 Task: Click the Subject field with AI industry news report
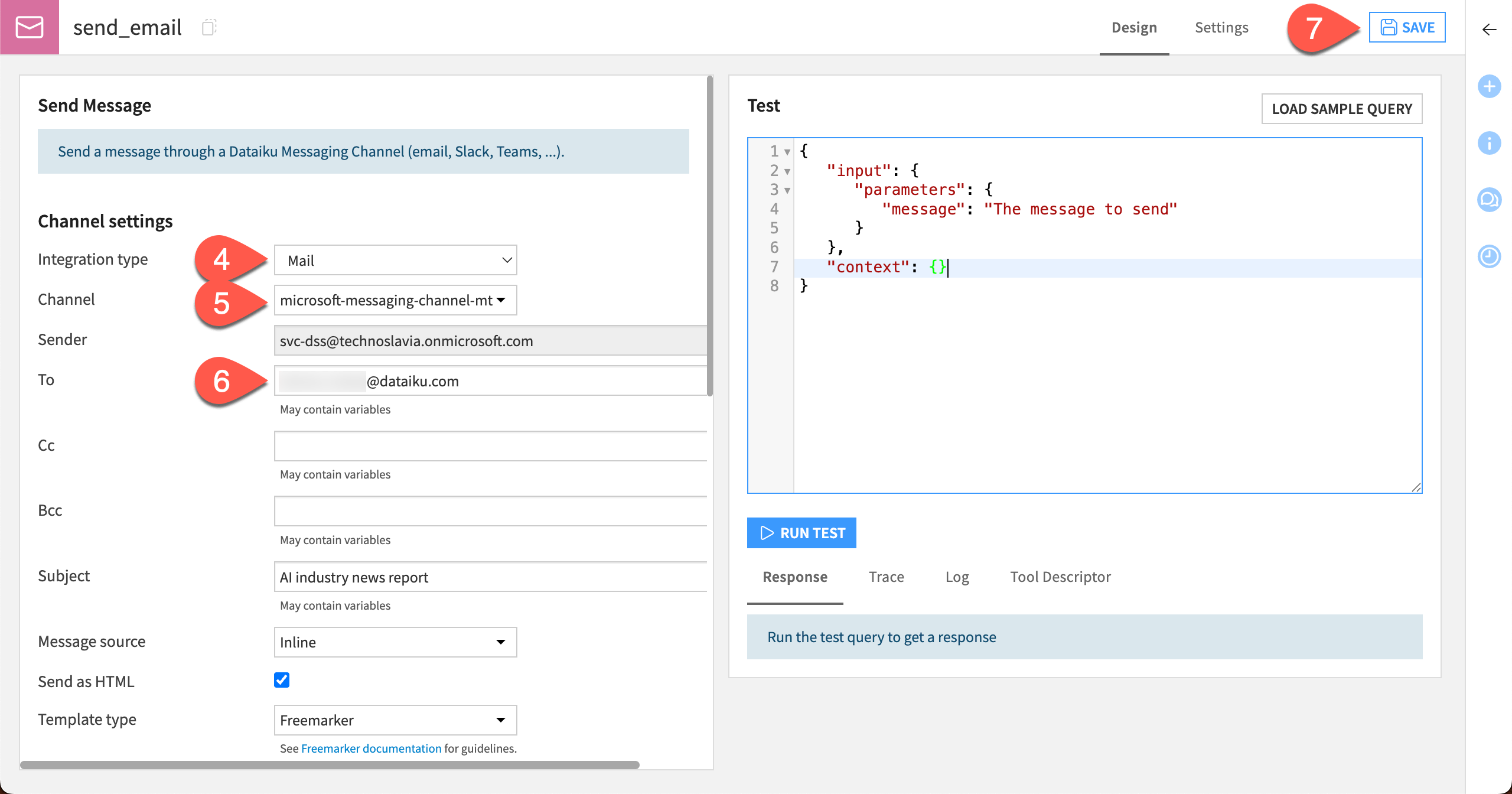tap(490, 577)
